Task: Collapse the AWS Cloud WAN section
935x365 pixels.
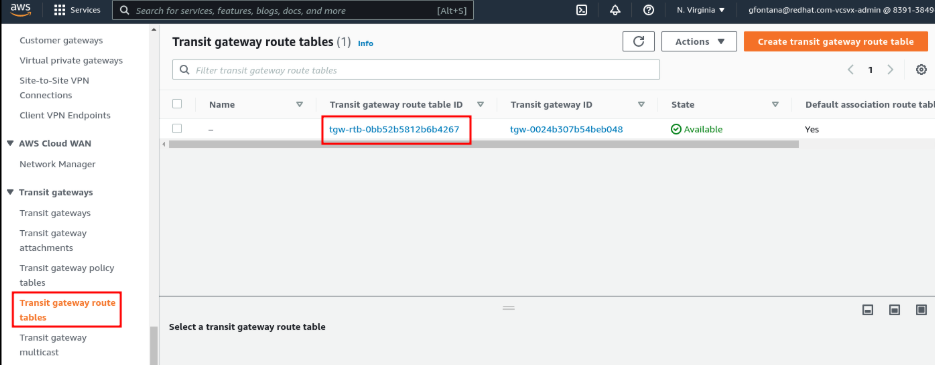Action: (10, 144)
